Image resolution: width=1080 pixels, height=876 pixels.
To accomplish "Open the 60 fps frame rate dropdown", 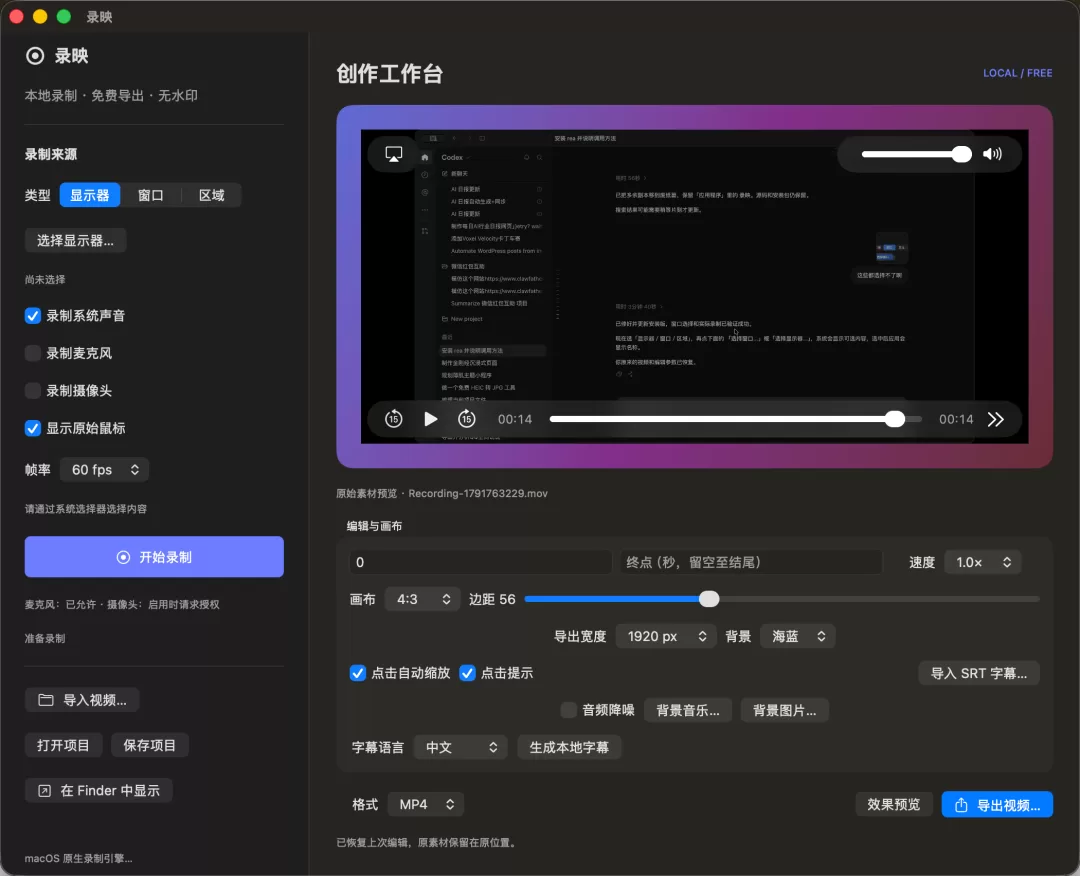I will click(x=104, y=470).
